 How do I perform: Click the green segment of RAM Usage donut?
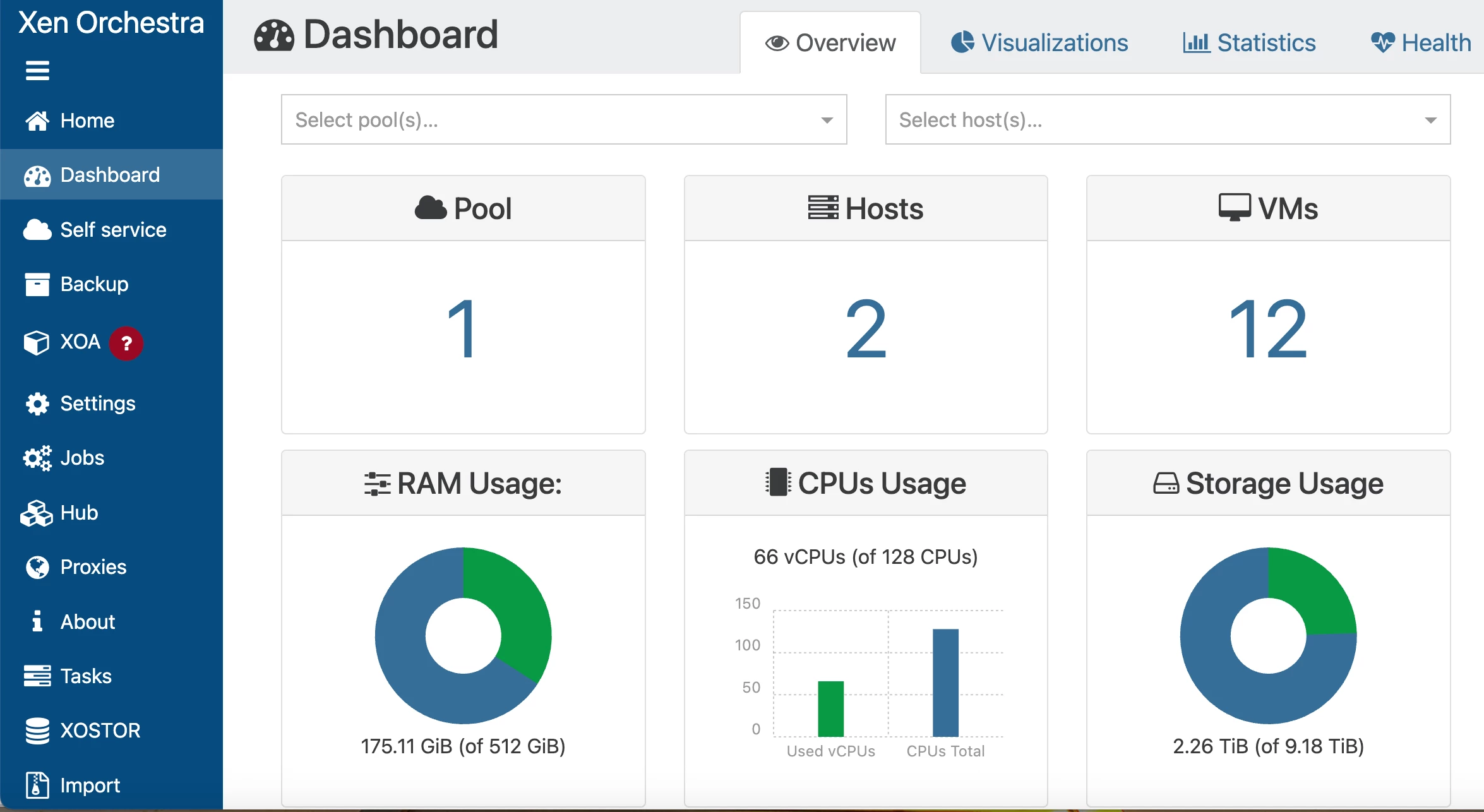518,606
